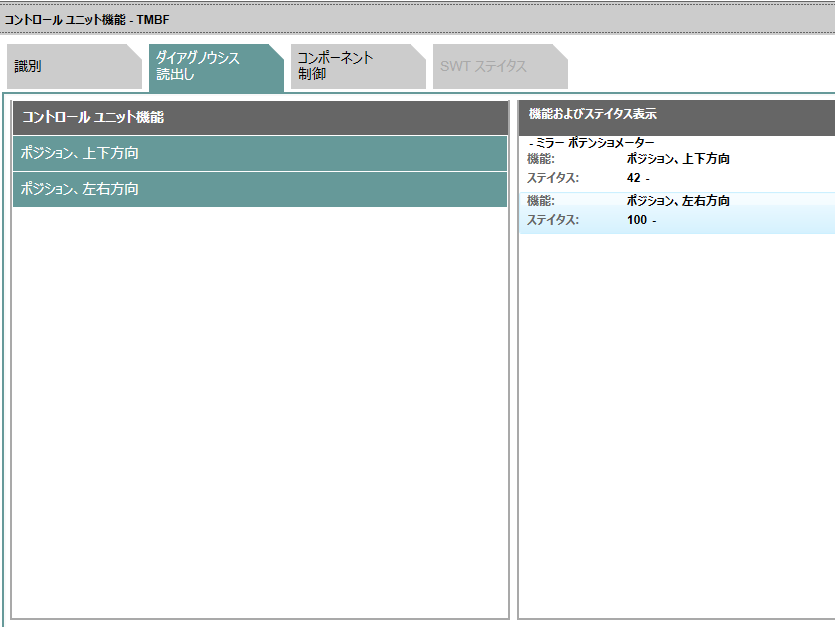
Task: Switch to the 識別 tab
Action: pos(74,67)
